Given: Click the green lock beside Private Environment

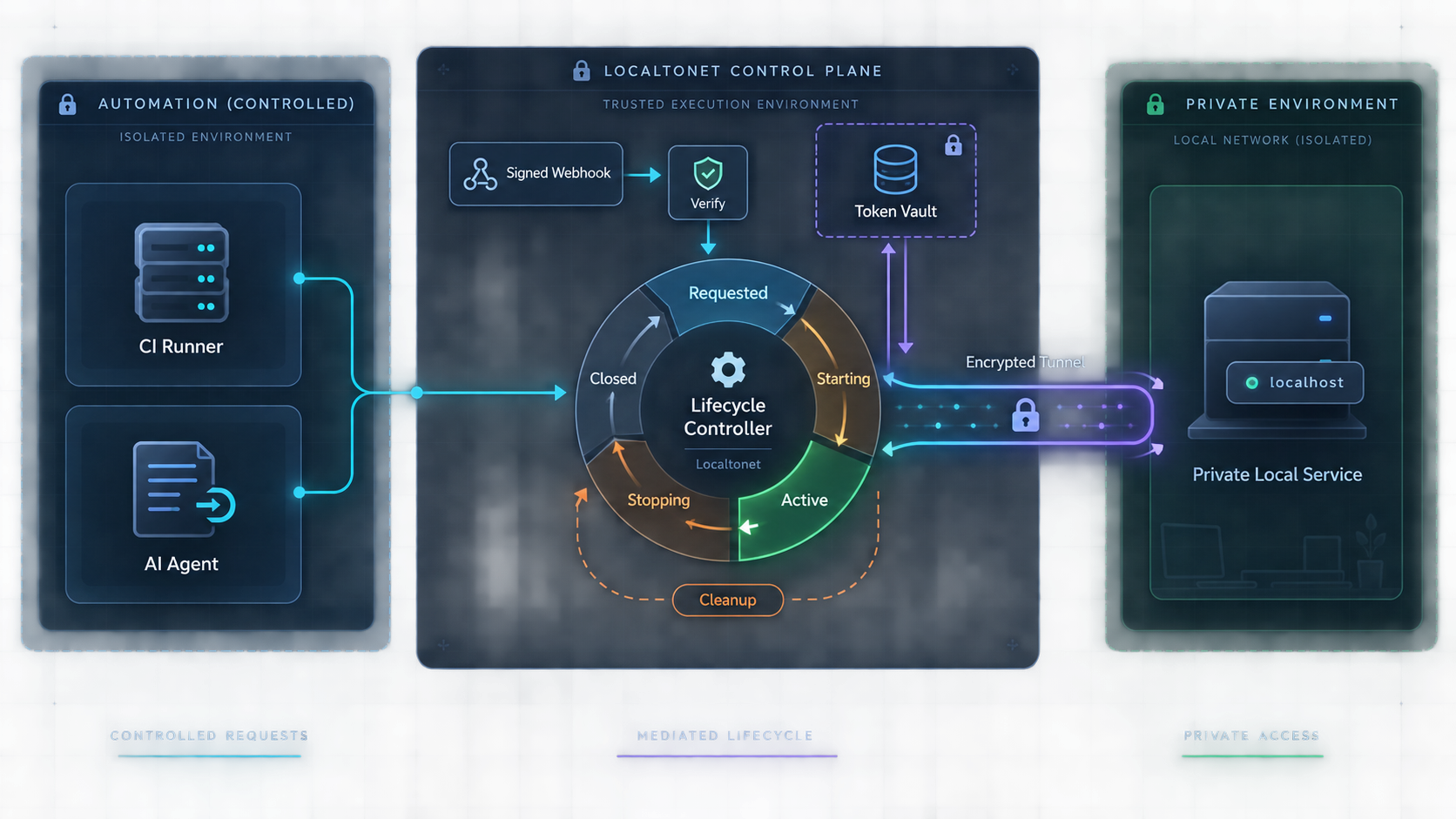Looking at the screenshot, I should click(1155, 104).
